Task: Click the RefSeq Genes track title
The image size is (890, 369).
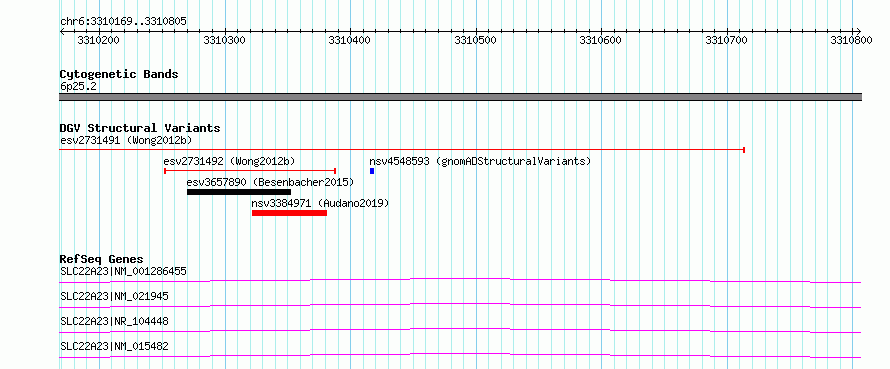Action: (102, 259)
